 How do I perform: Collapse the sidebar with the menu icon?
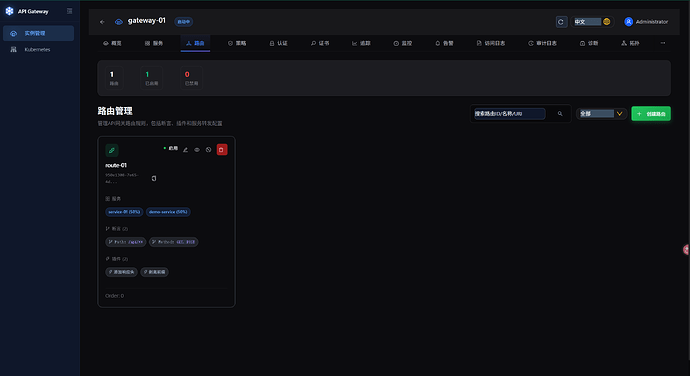pos(70,11)
